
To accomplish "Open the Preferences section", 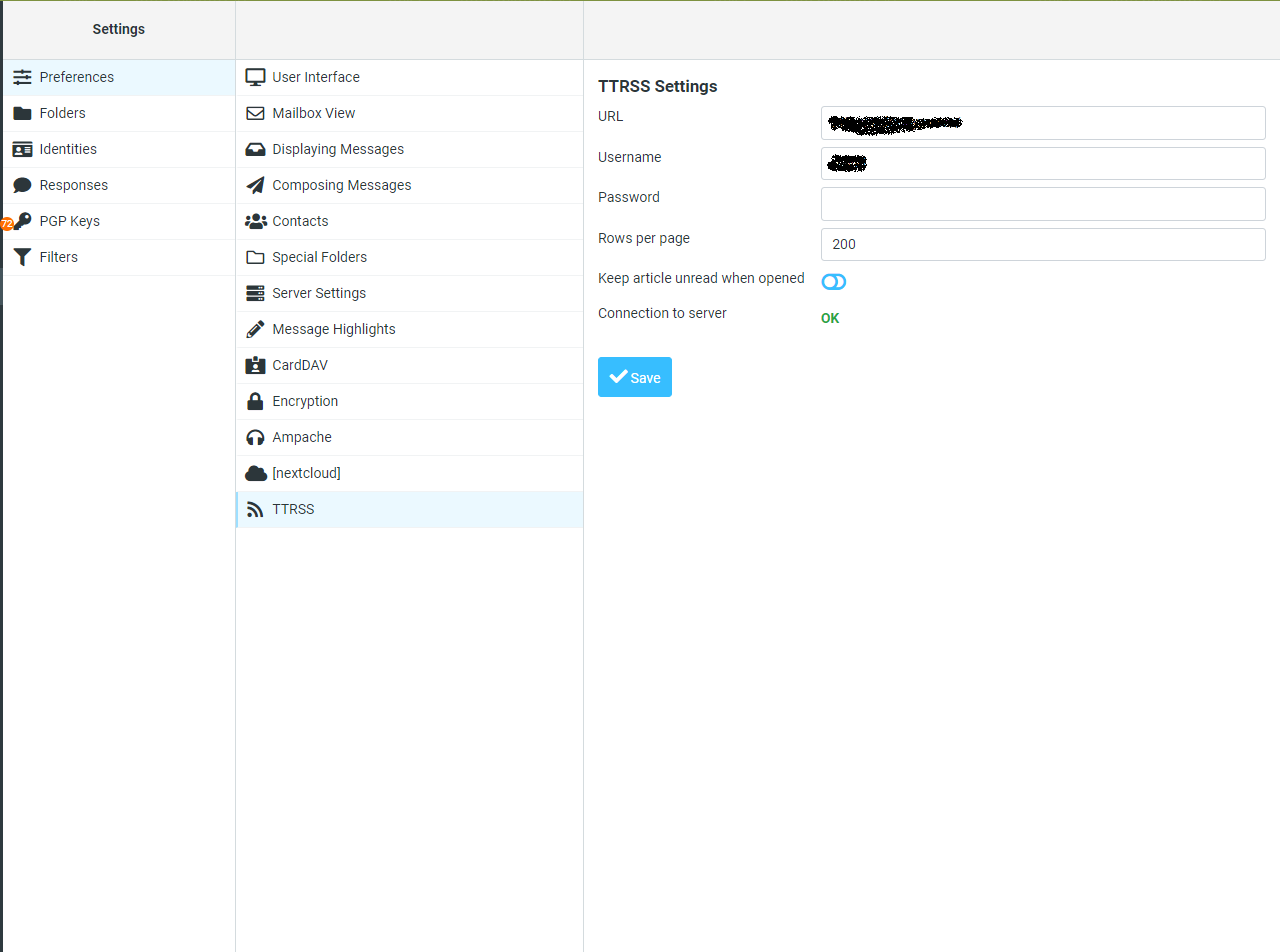I will [119, 77].
